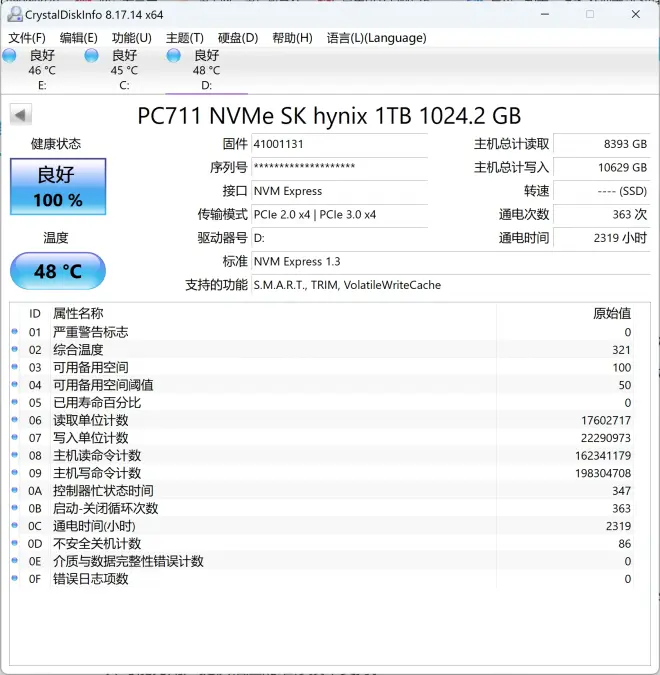Click status dot for attribute 03 可用备用空间
Screen dimensions: 660x675
tap(15, 367)
